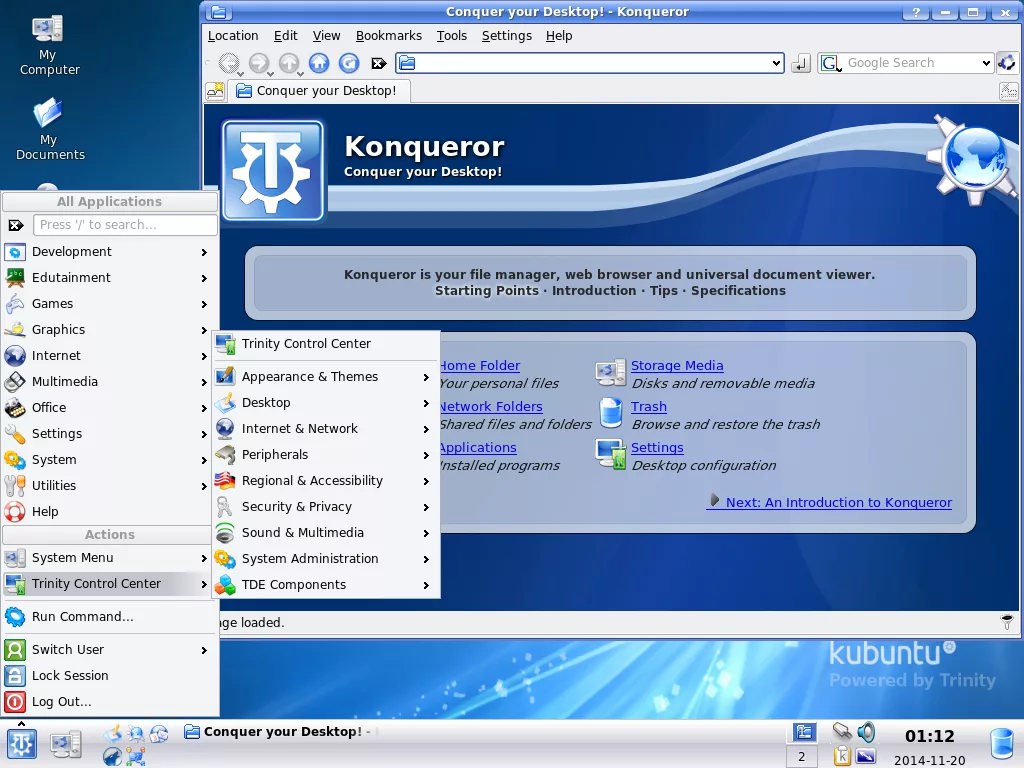Viewport: 1024px width, 768px height.
Task: Open the Trinity menu button on the taskbar
Action: click(x=22, y=744)
